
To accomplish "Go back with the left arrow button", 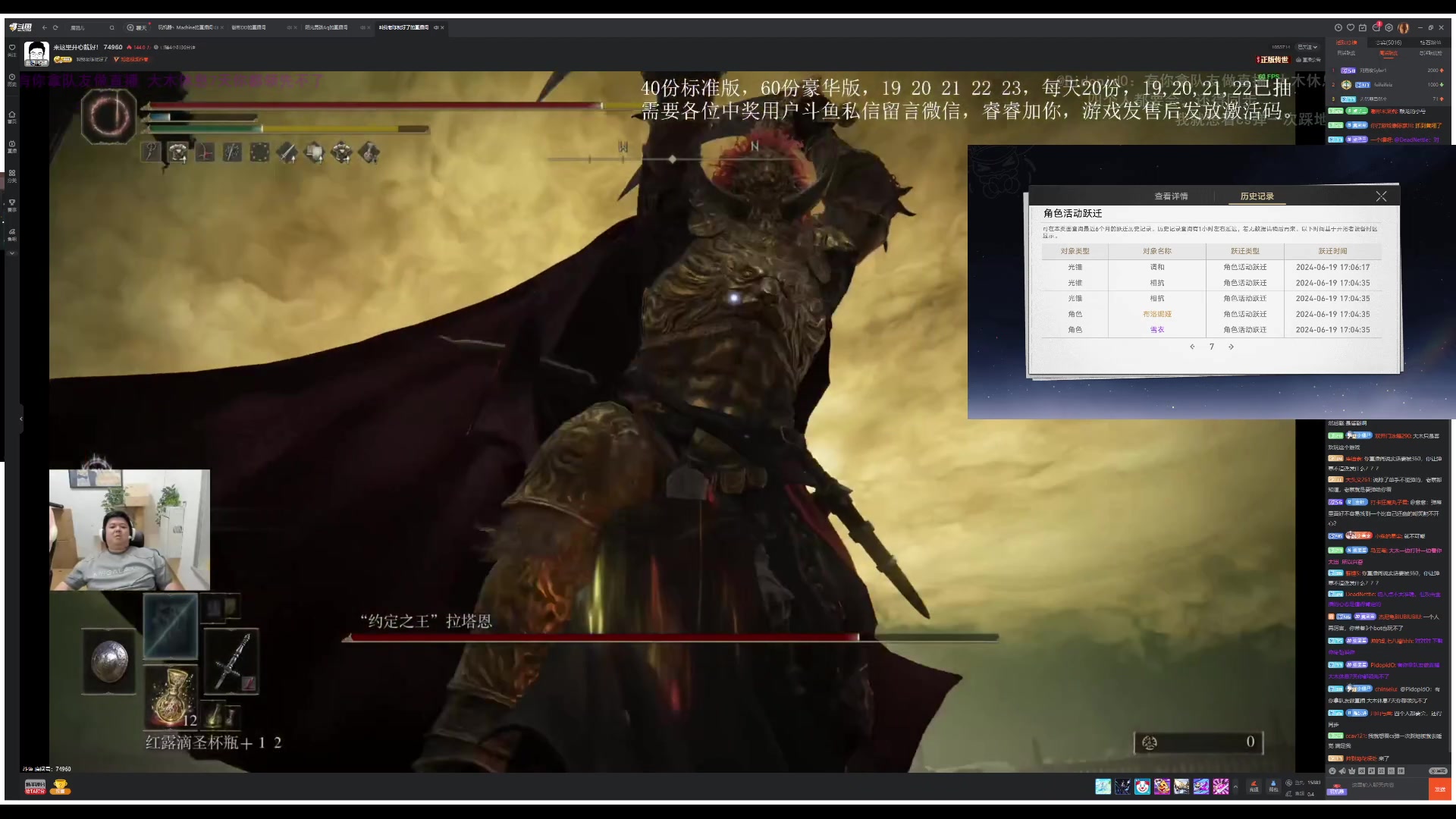I will 45,27.
